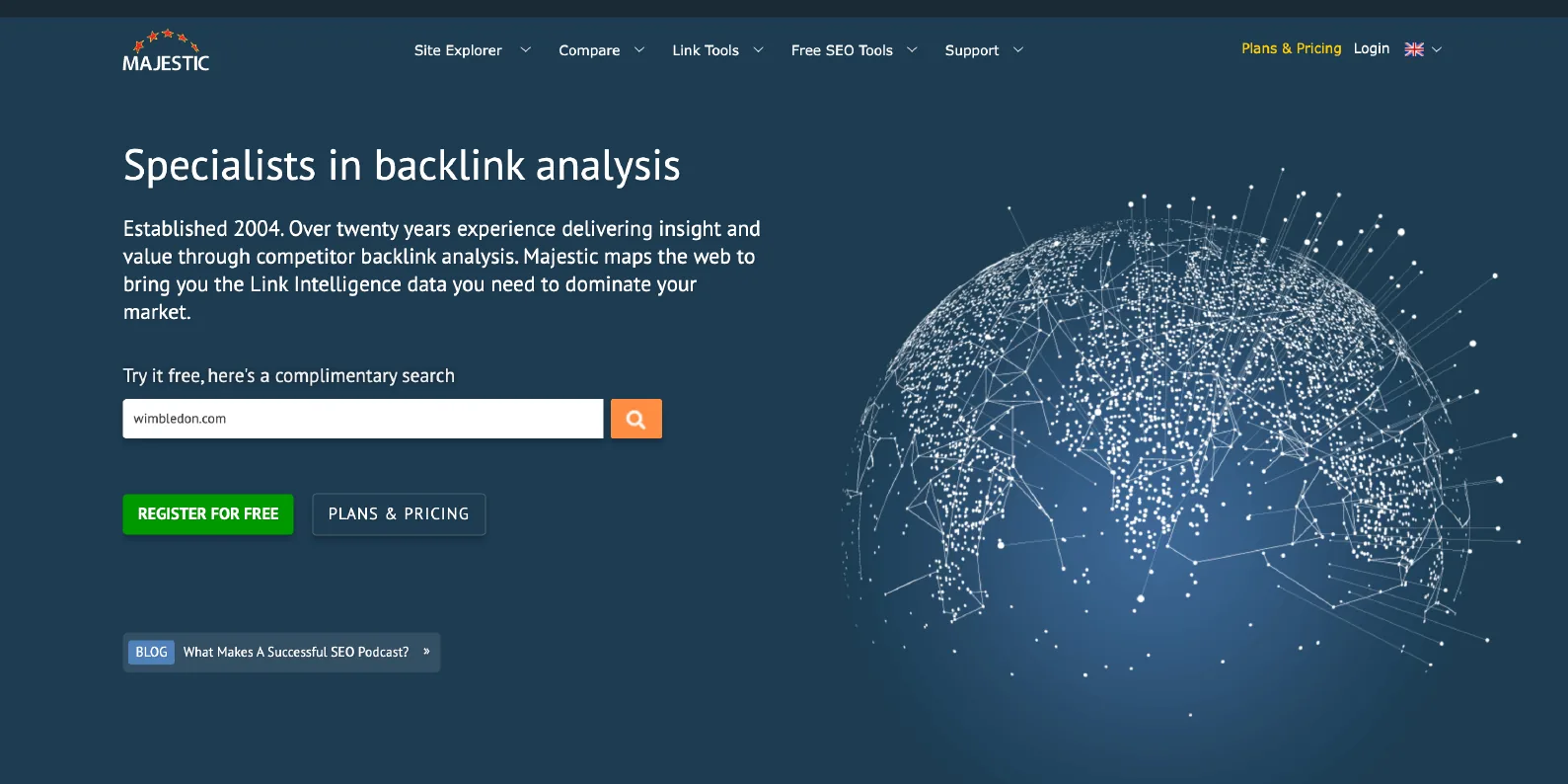Click the UK flag language icon
This screenshot has width=1568, height=784.
coord(1414,49)
